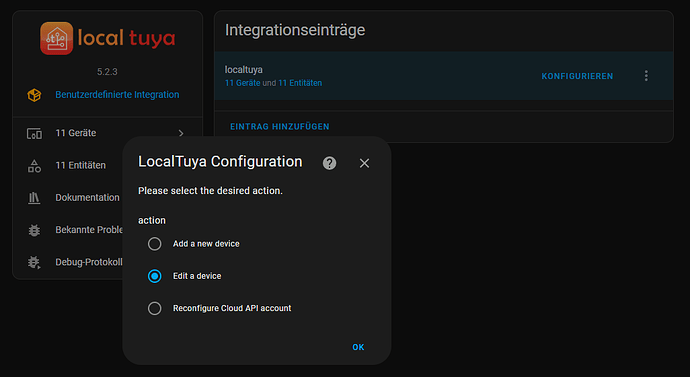690x377 pixels.
Task: Click the bug icon beside Bekannte Probleme
Action: [x=34, y=230]
